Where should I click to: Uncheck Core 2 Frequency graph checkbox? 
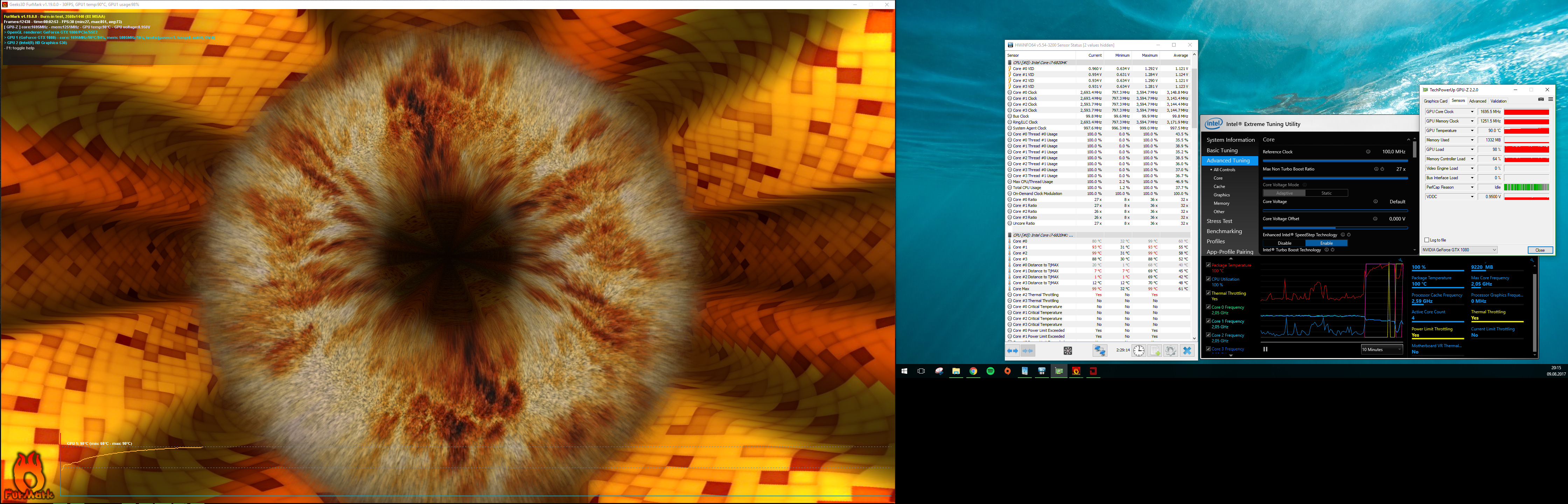coord(1208,335)
